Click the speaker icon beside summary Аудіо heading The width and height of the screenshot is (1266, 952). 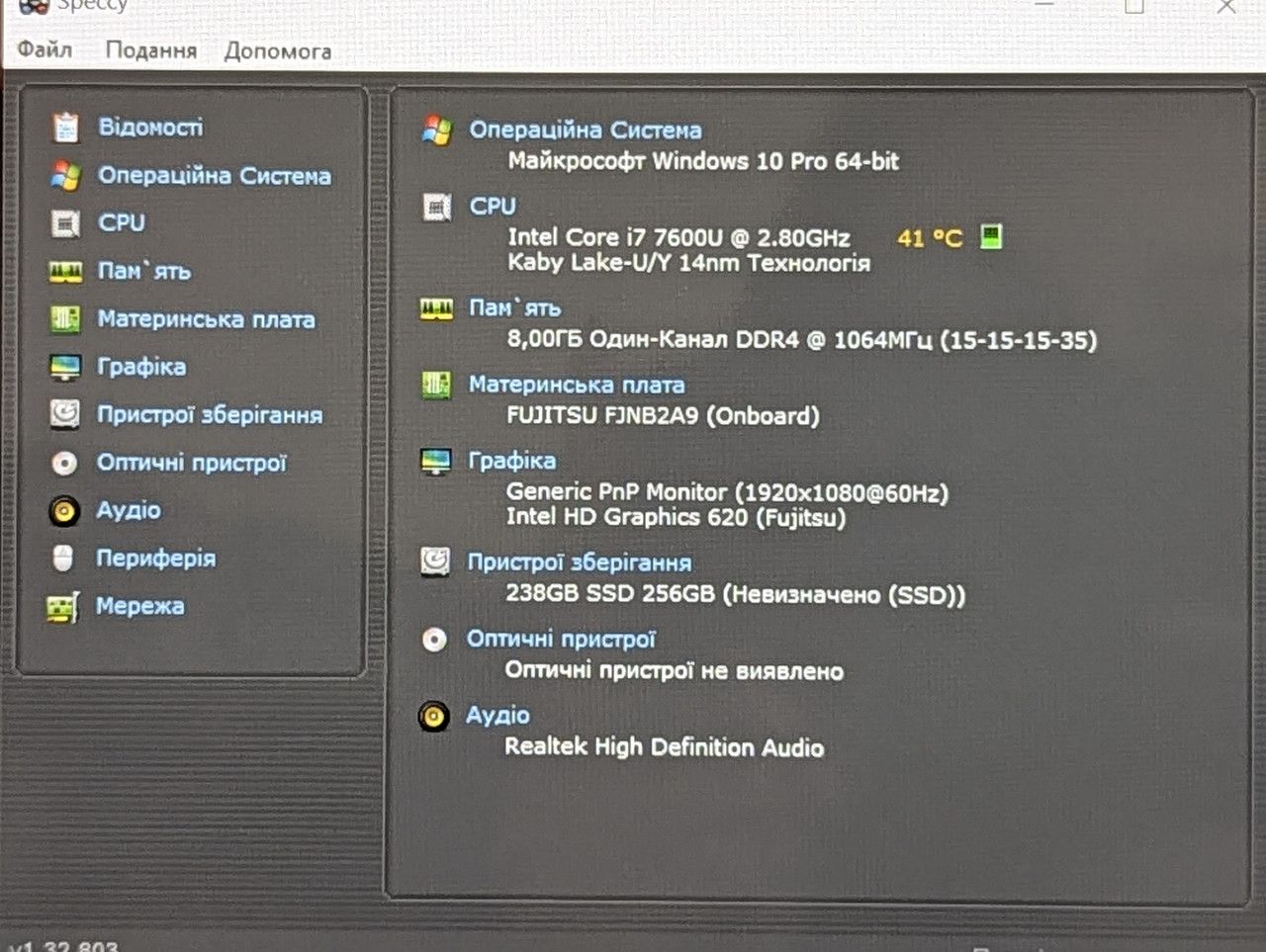point(433,716)
